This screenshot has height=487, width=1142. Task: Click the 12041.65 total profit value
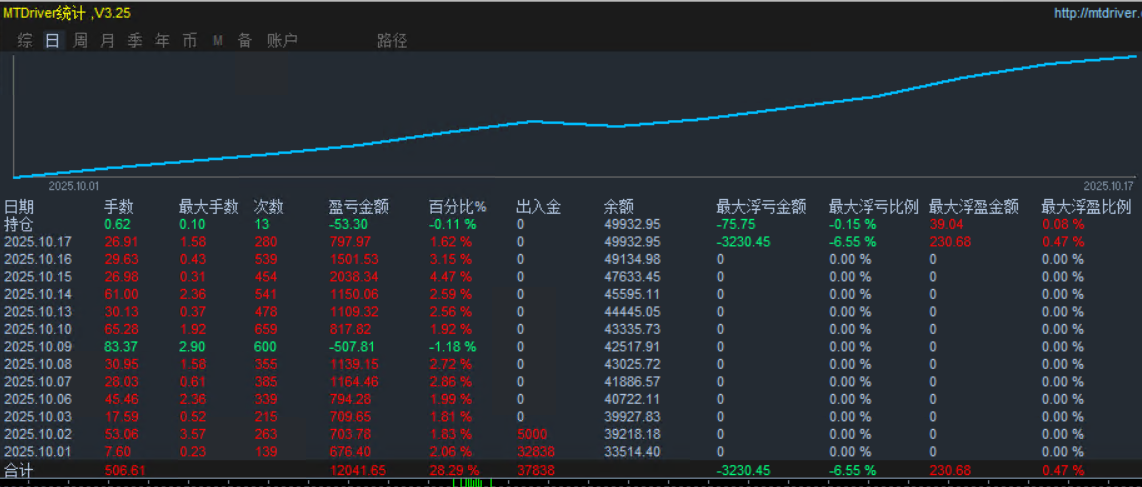(x=357, y=470)
